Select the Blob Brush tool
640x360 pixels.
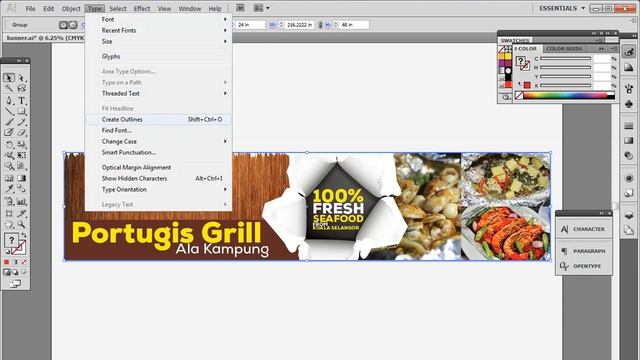9,133
